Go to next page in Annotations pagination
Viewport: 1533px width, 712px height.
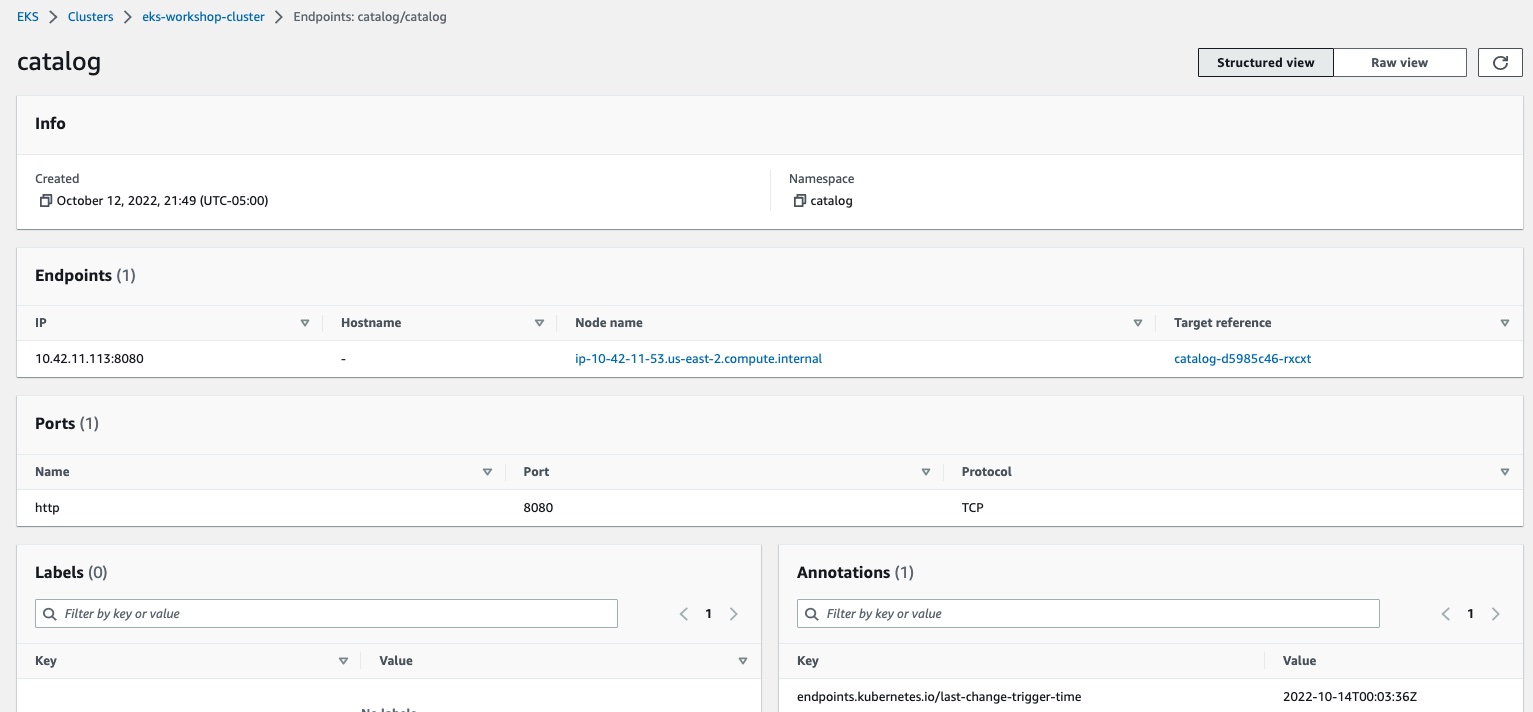(1495, 614)
